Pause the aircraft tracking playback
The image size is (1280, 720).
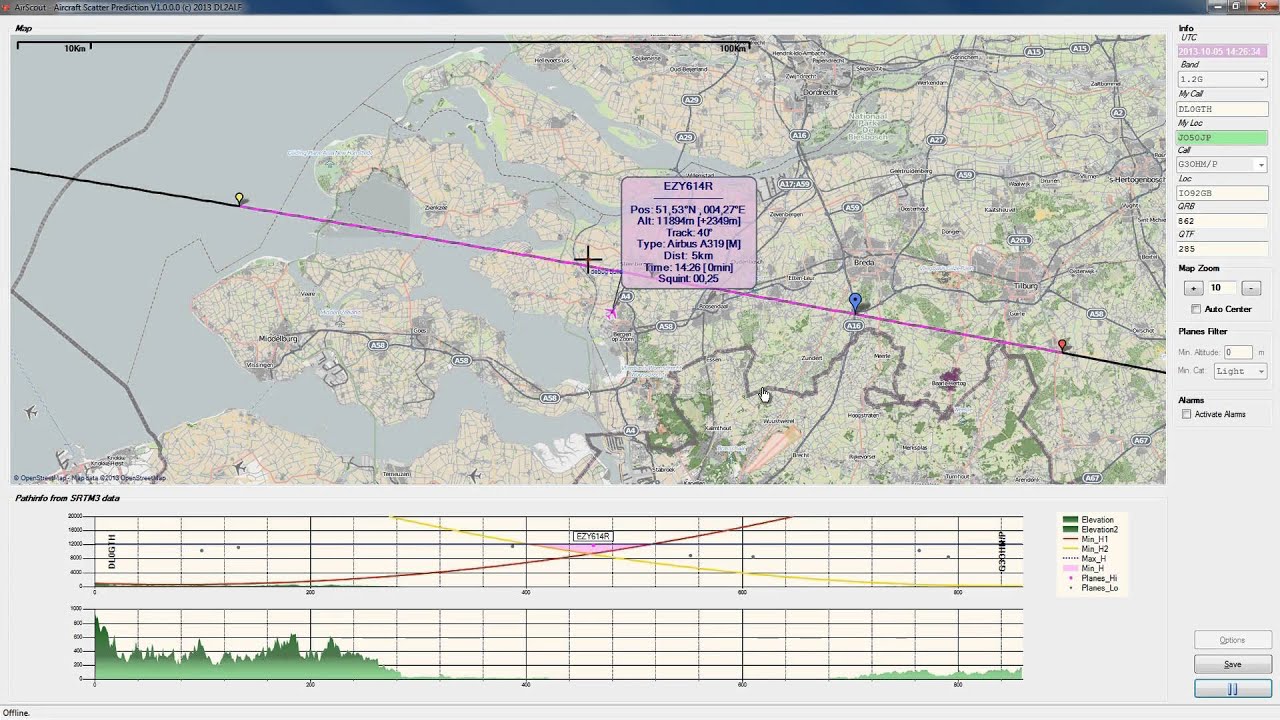point(1233,689)
